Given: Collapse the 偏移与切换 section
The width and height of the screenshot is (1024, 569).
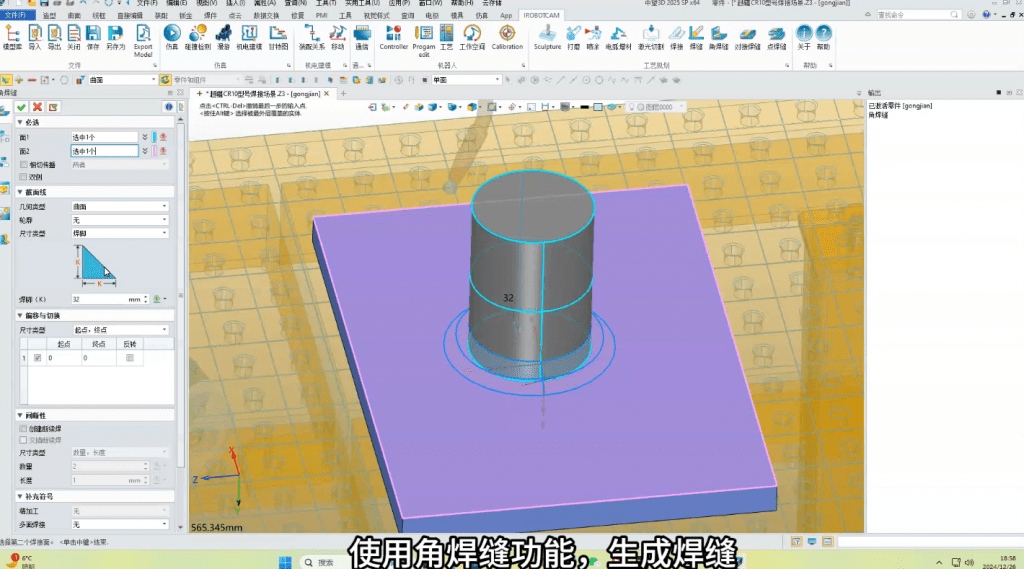Looking at the screenshot, I should (21, 315).
